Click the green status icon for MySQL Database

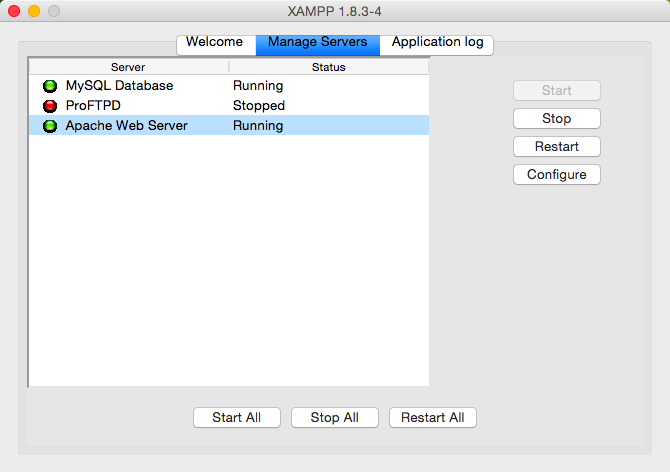50,86
